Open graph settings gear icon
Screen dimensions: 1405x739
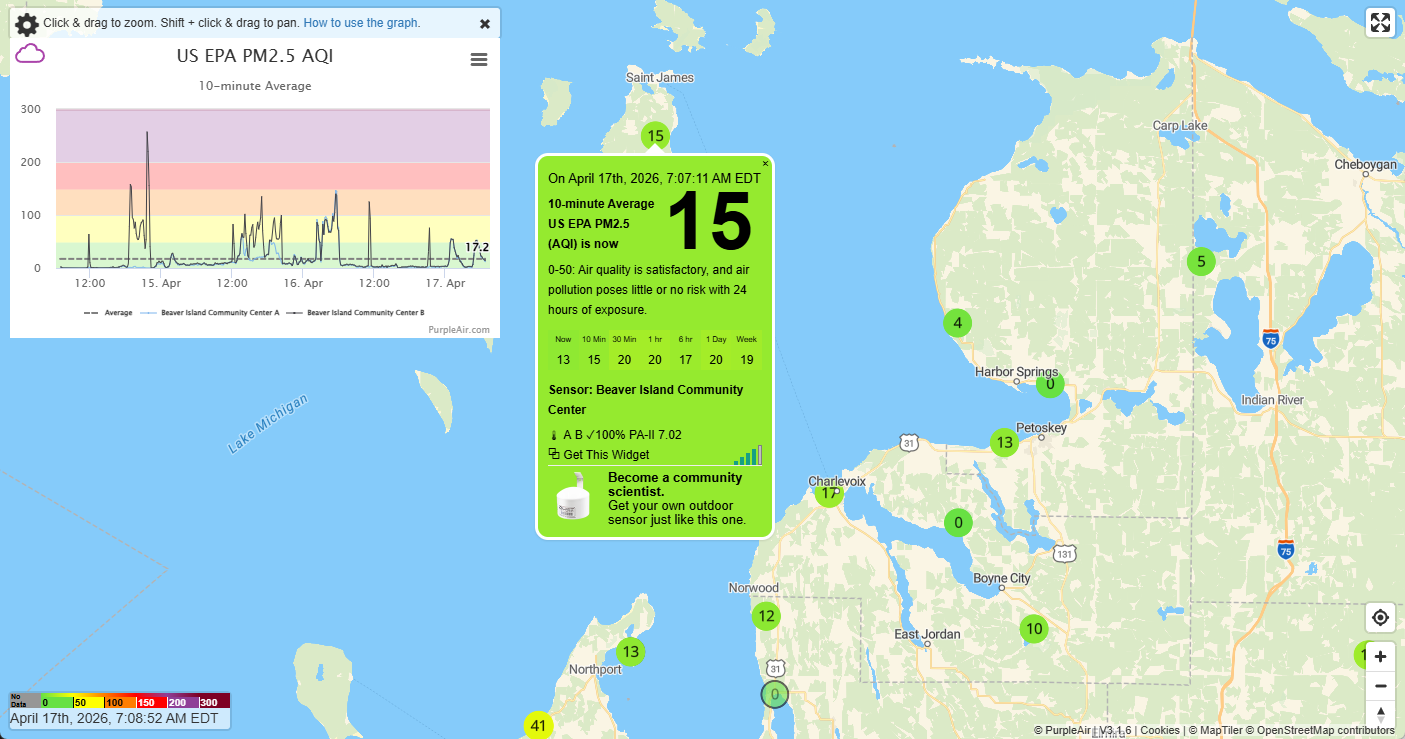(27, 24)
